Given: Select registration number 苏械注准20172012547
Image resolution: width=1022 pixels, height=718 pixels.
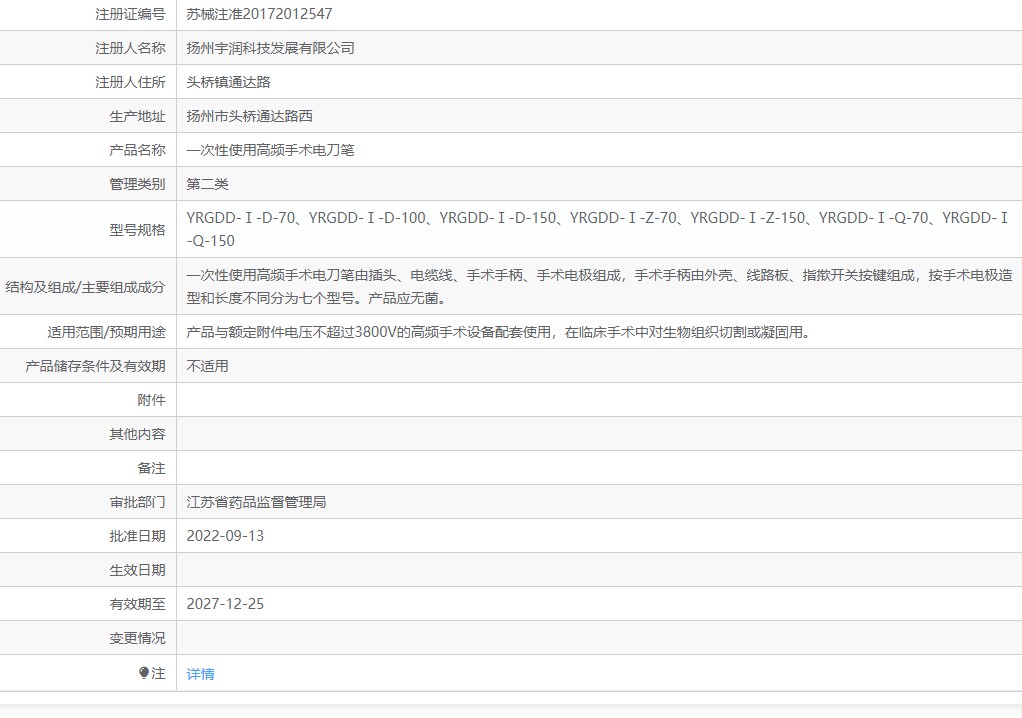Looking at the screenshot, I should [x=259, y=14].
